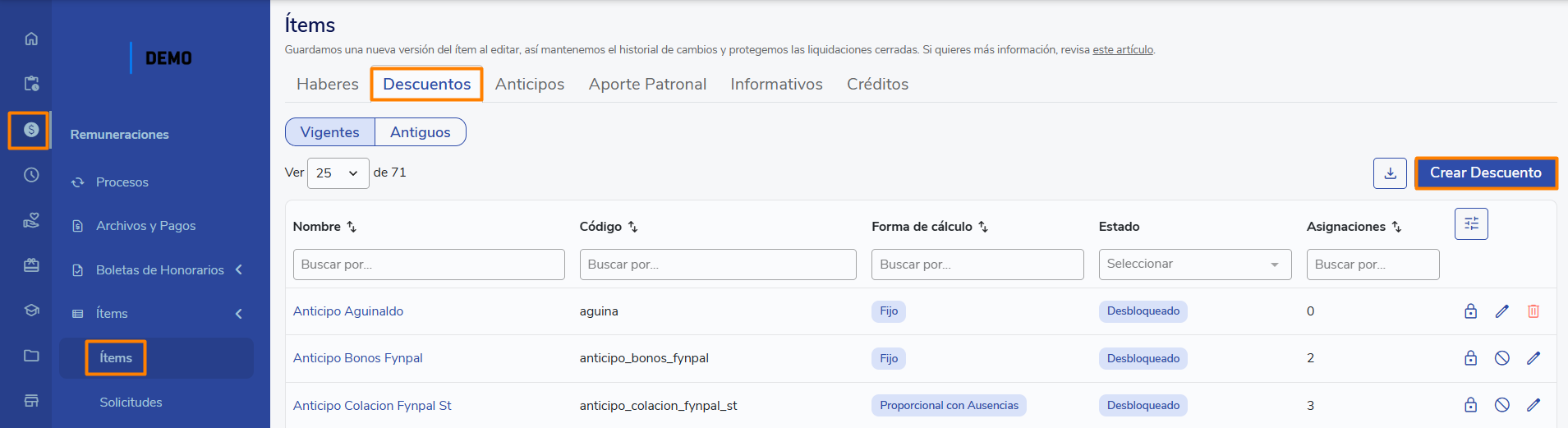Switch to Antiguos view
1568x428 pixels.
420,132
